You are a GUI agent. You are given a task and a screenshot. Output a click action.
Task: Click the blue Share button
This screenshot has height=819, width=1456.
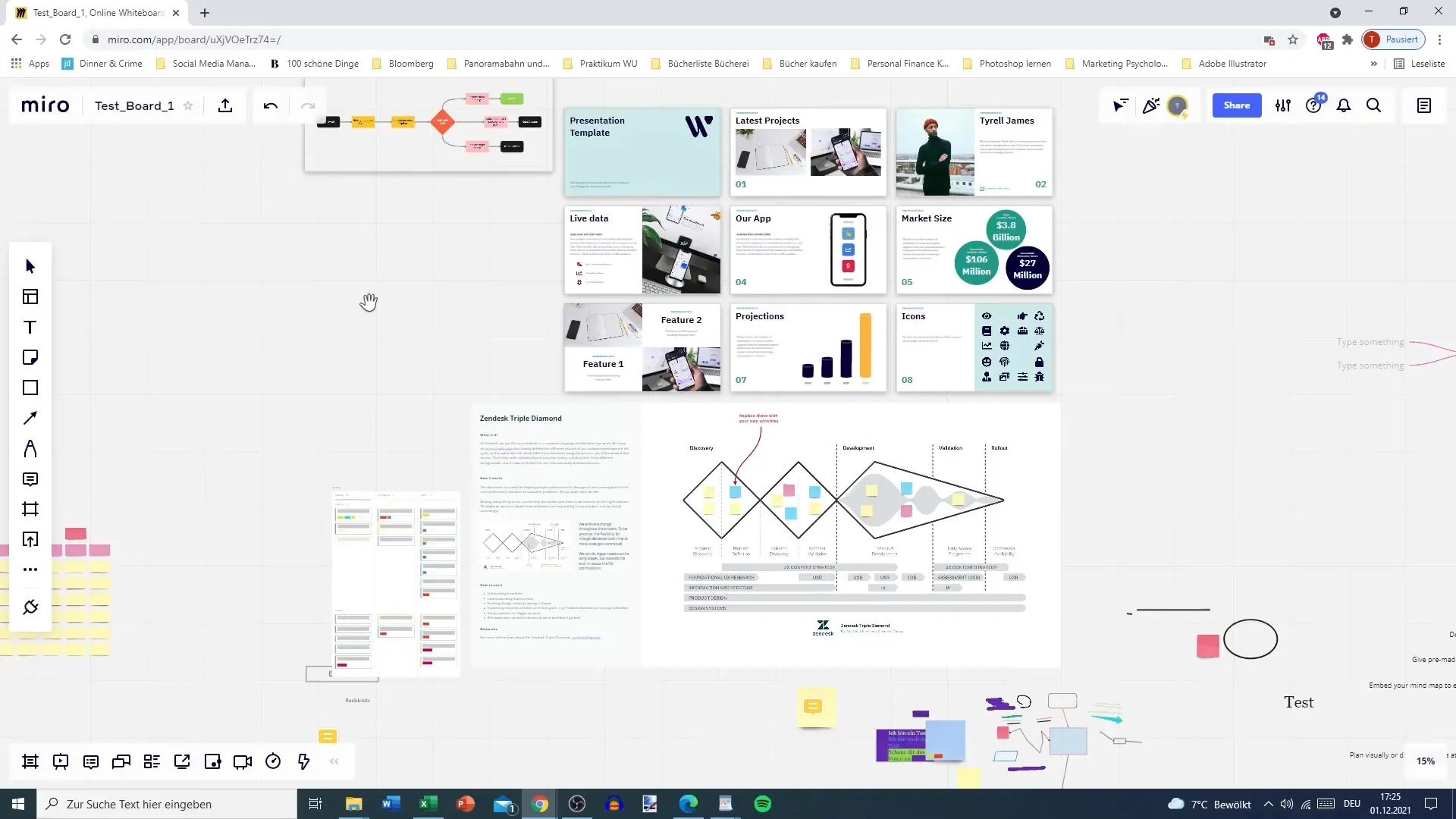coord(1237,105)
